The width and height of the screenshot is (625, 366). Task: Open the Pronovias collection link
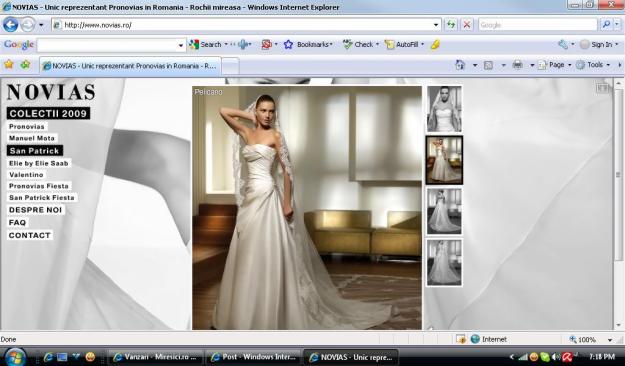[27, 127]
